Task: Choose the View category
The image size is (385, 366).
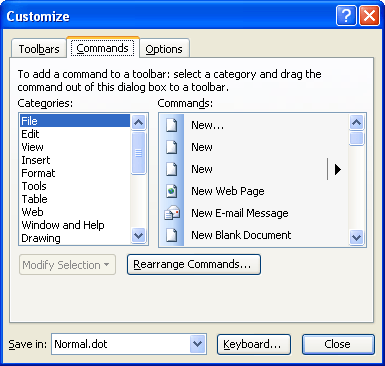Action: [x=75, y=147]
